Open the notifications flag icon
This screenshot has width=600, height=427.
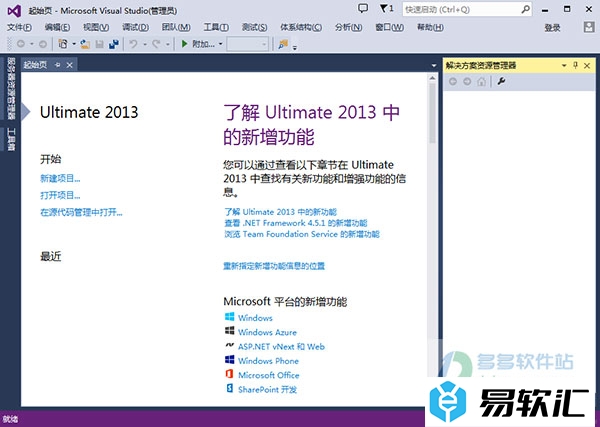[384, 8]
